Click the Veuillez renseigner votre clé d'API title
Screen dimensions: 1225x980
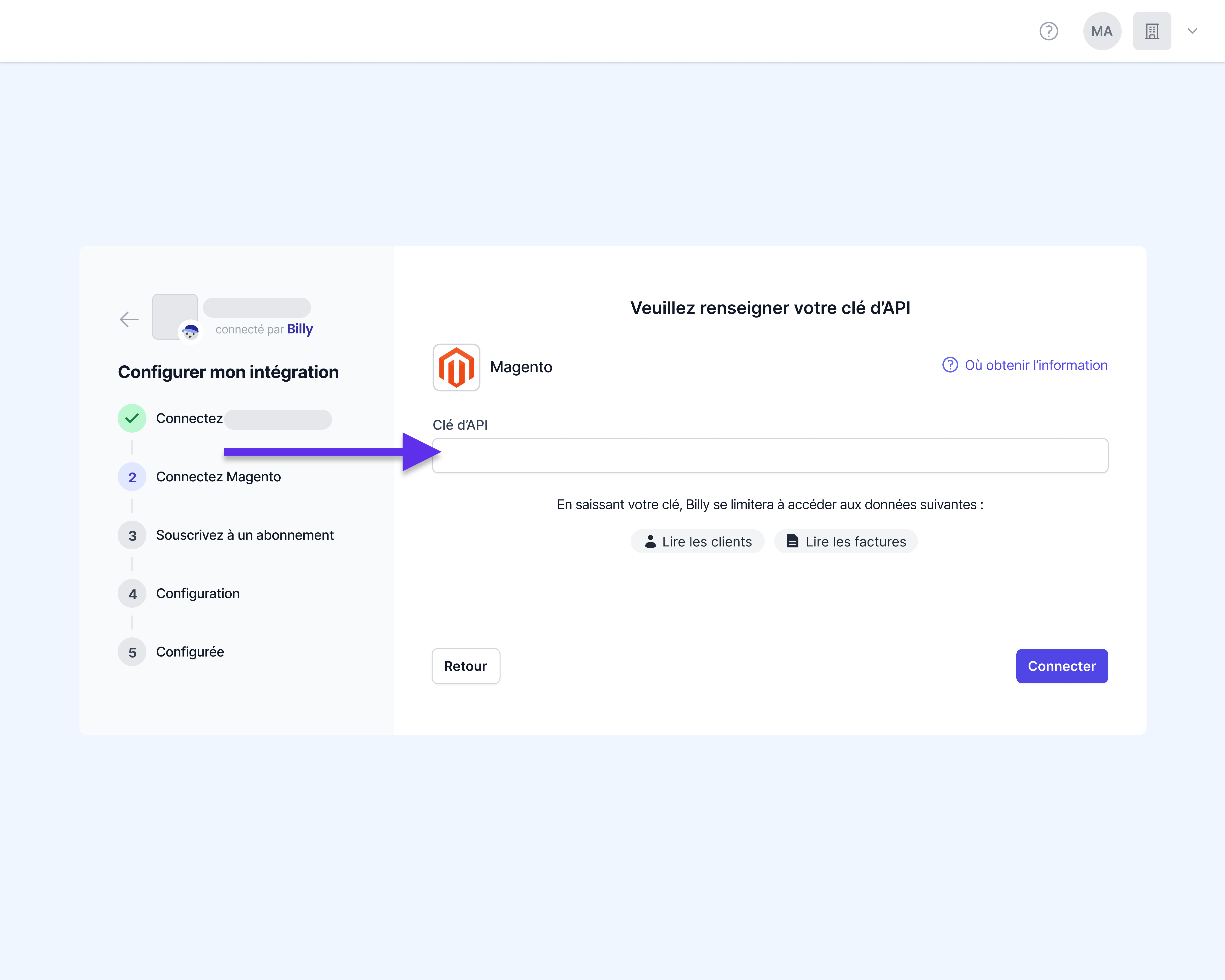pyautogui.click(x=770, y=308)
